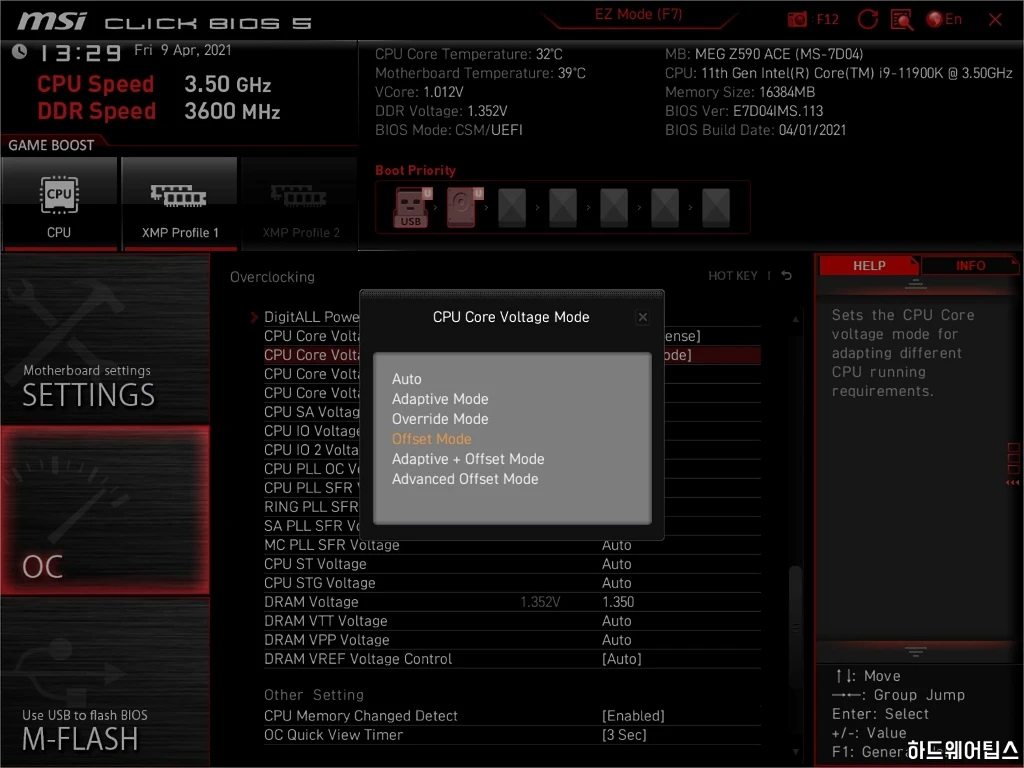Click the MSI logo

coord(52,21)
